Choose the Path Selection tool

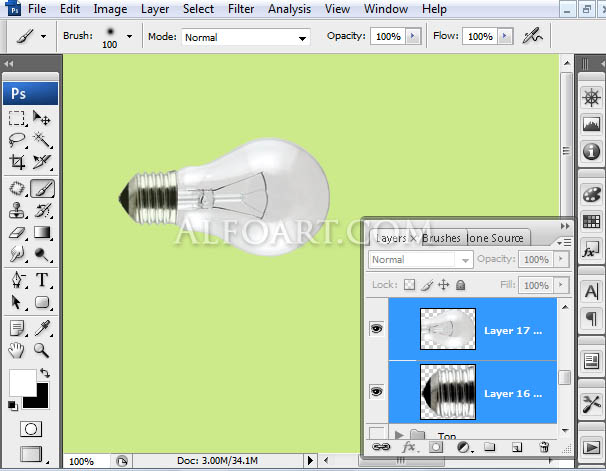[x=17, y=302]
